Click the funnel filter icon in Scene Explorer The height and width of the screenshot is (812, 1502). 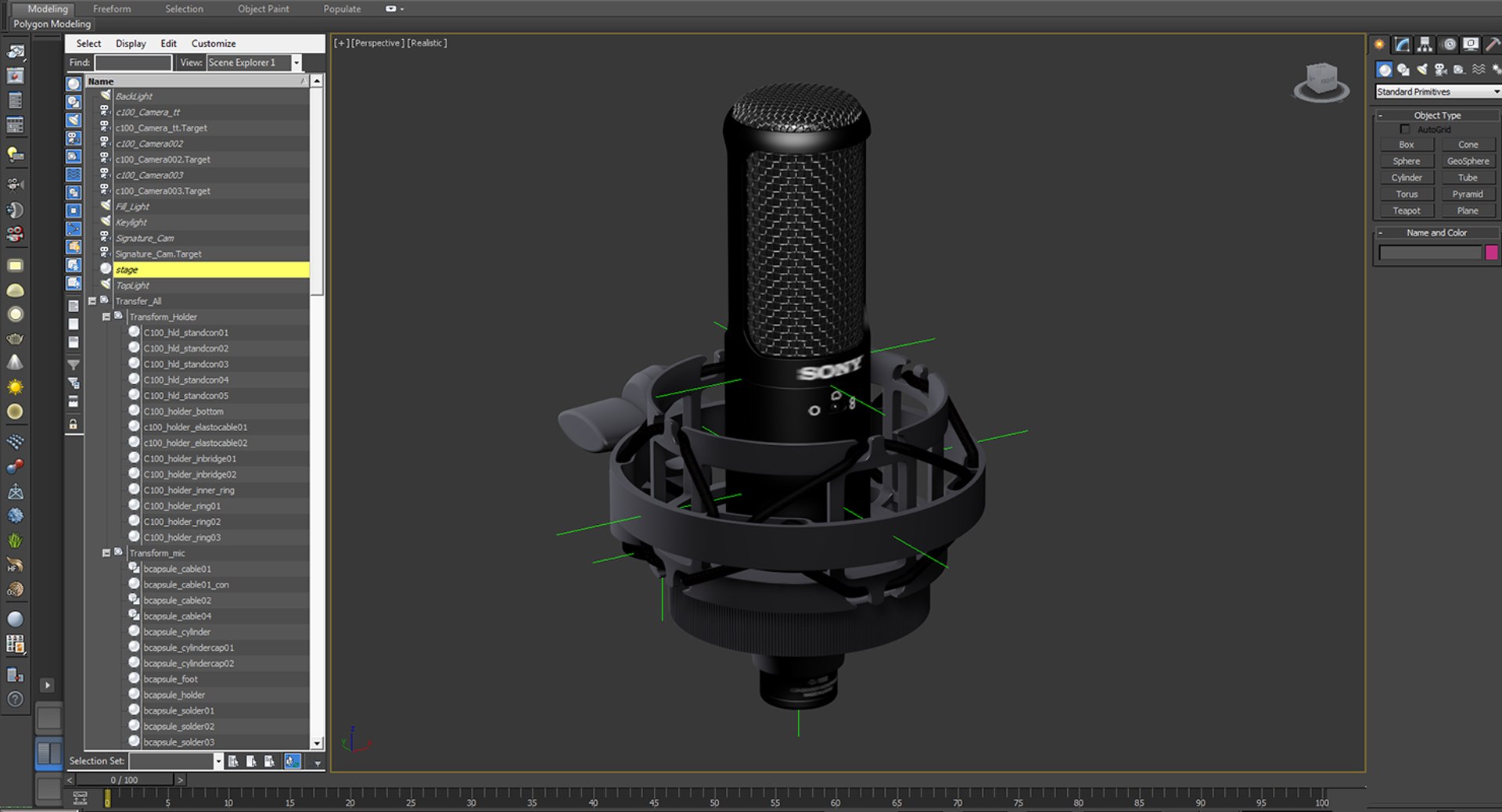[x=74, y=365]
